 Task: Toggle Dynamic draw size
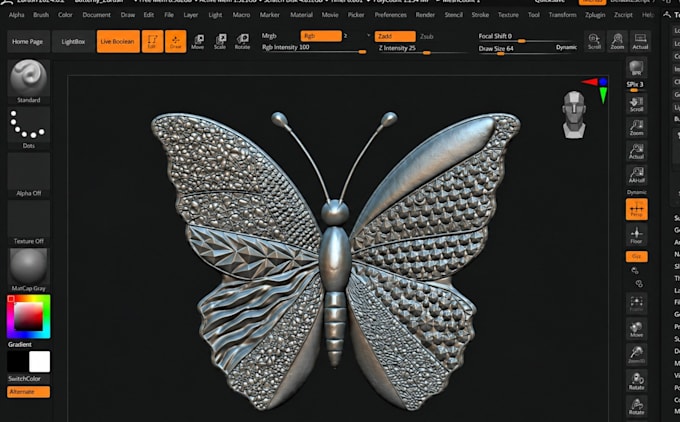click(566, 47)
